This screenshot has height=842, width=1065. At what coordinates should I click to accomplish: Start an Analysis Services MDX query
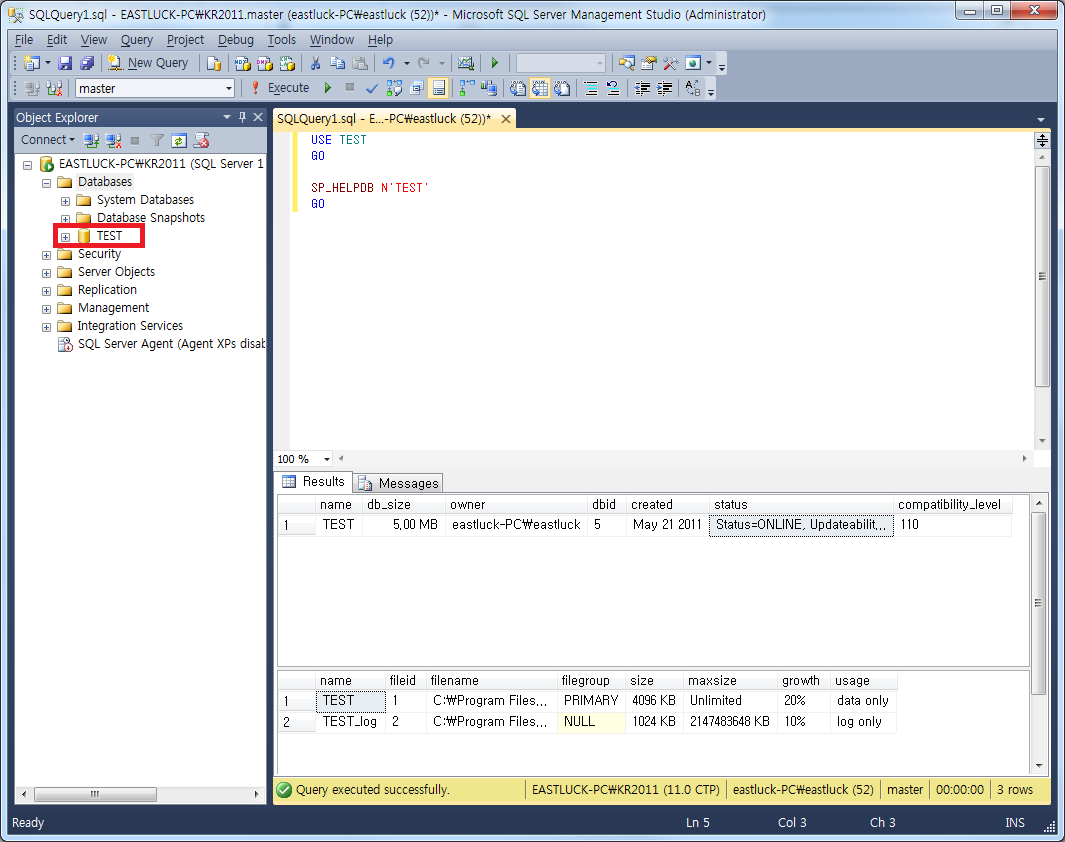click(x=242, y=63)
